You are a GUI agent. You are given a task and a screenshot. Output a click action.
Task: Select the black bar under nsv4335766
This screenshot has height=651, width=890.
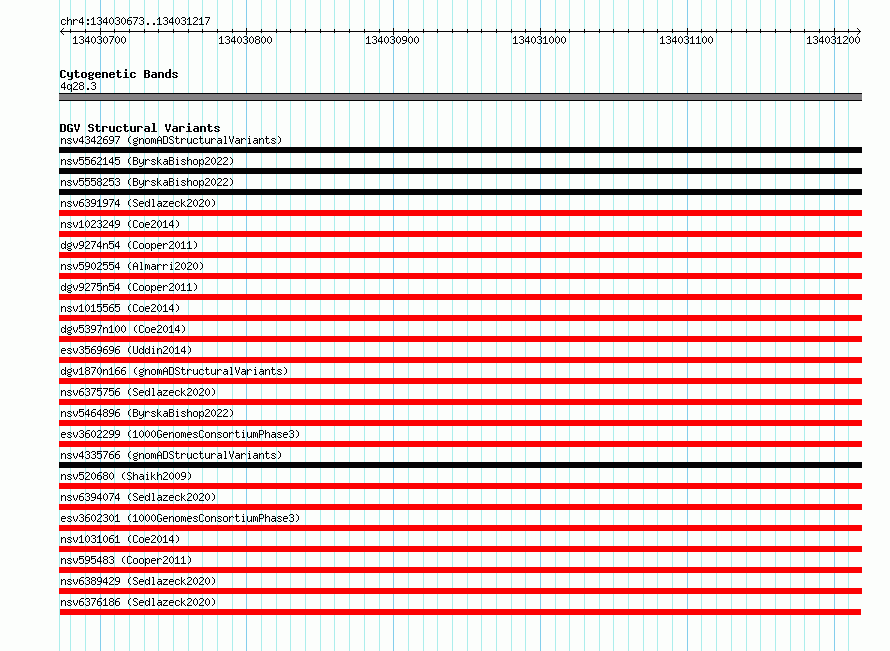click(460, 465)
